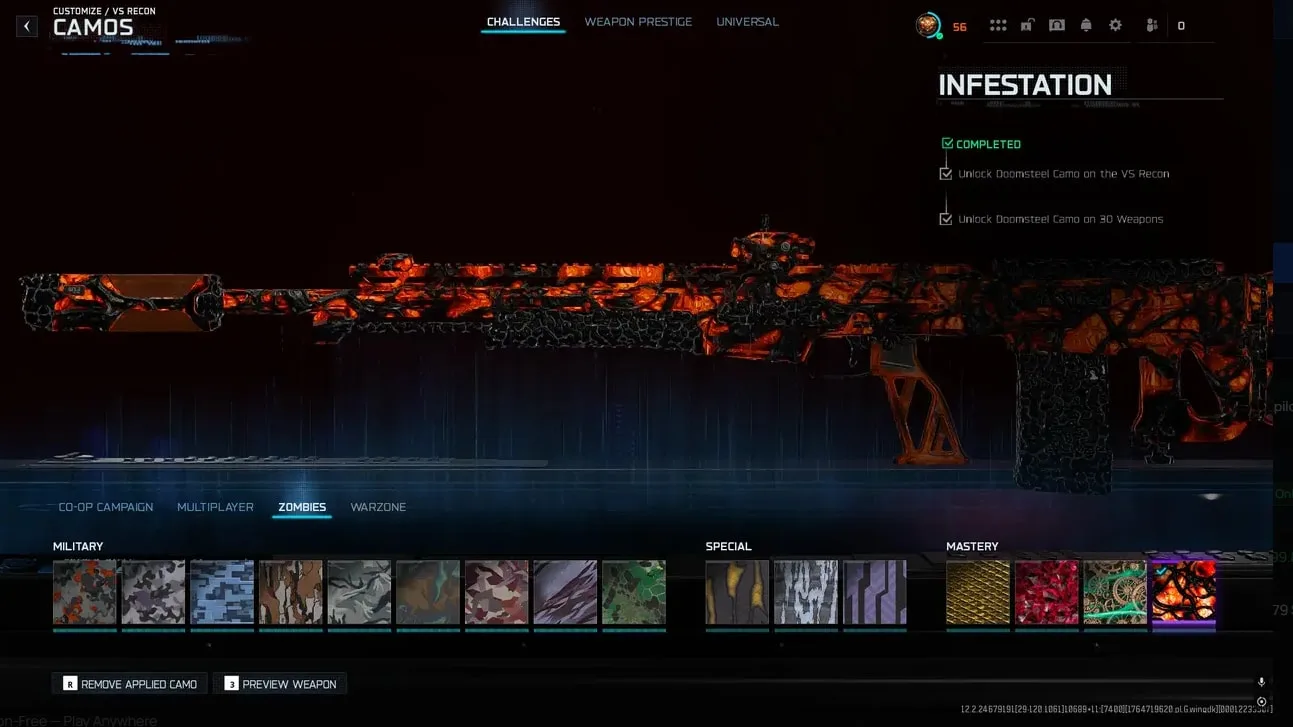This screenshot has height=727, width=1293.
Task: Select the Doomsteel lava mastery camo
Action: click(x=1184, y=592)
